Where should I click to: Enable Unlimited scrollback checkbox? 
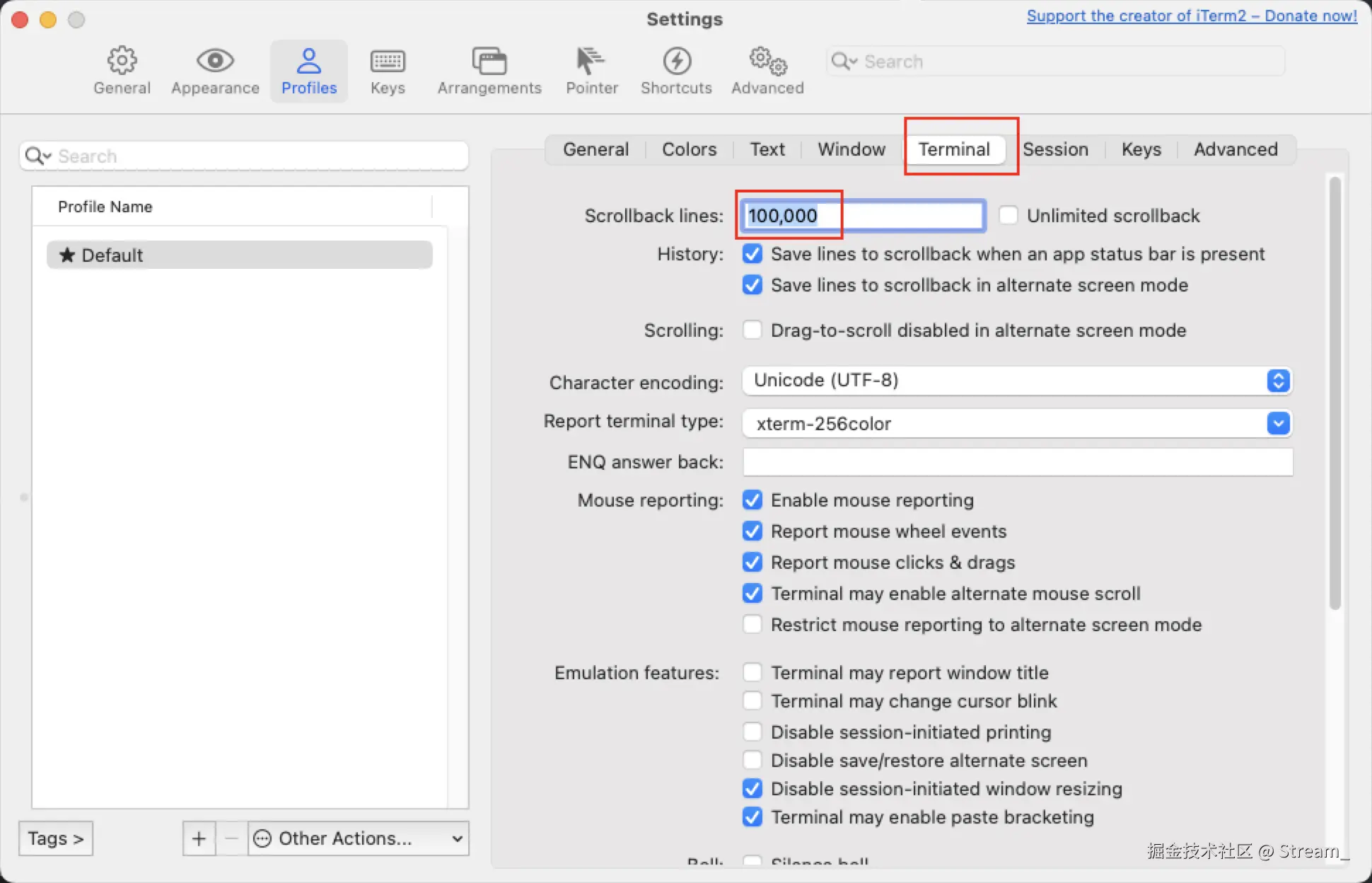click(1008, 215)
